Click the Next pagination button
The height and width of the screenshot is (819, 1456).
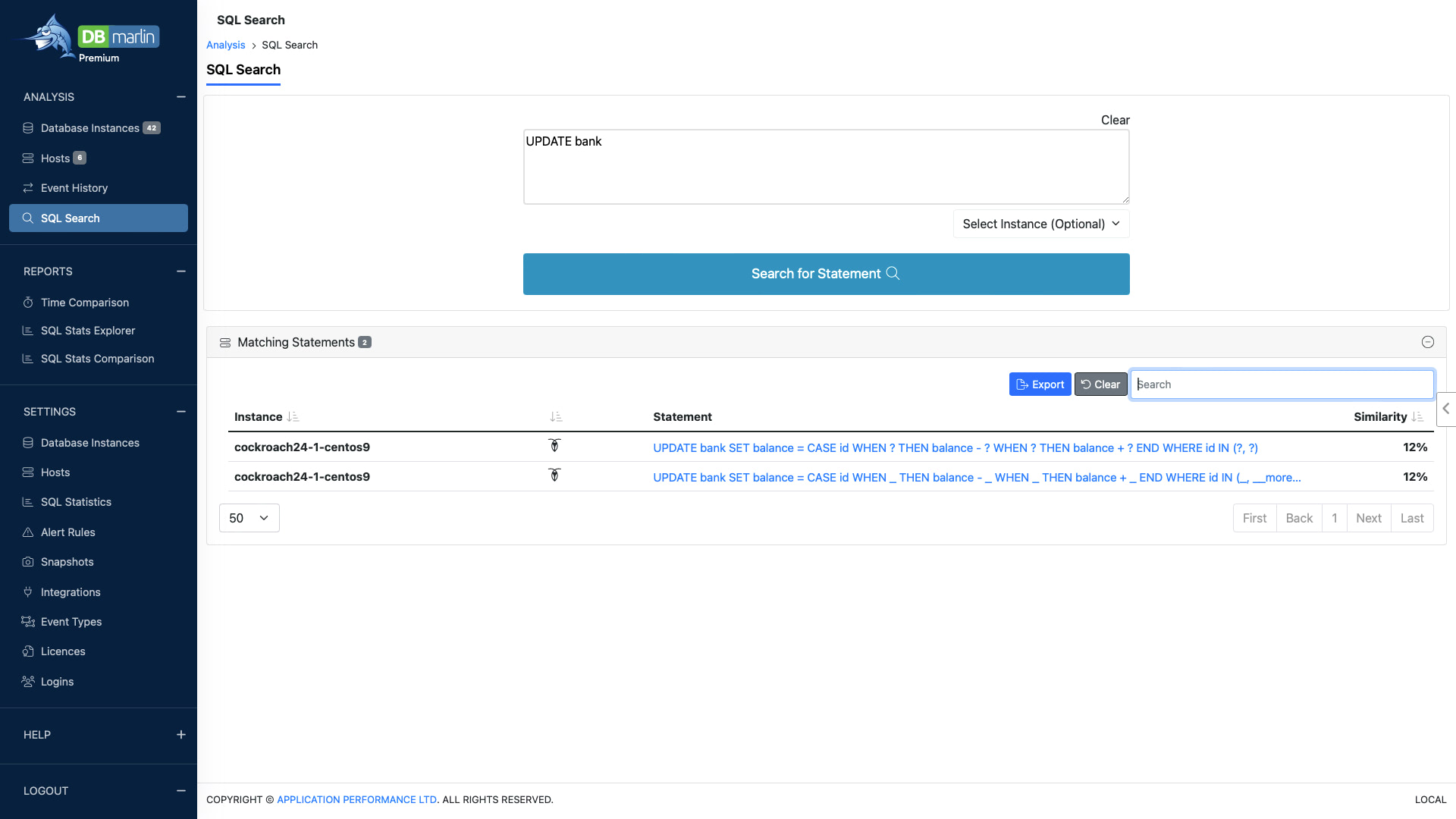[x=1369, y=518]
